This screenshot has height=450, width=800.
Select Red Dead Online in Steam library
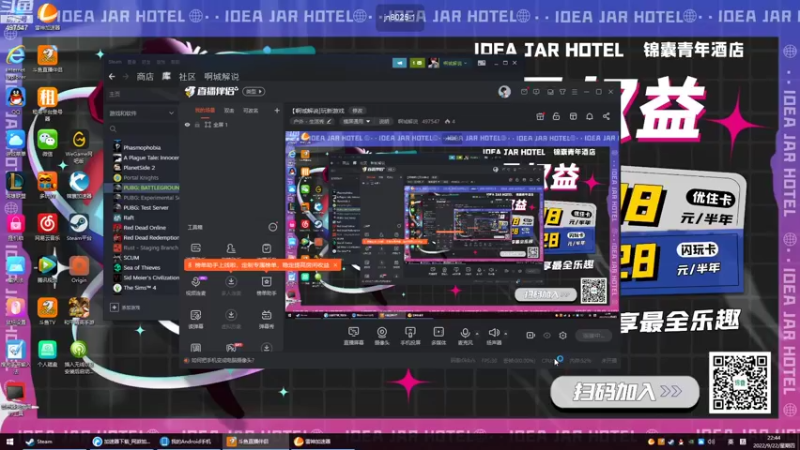(144, 228)
